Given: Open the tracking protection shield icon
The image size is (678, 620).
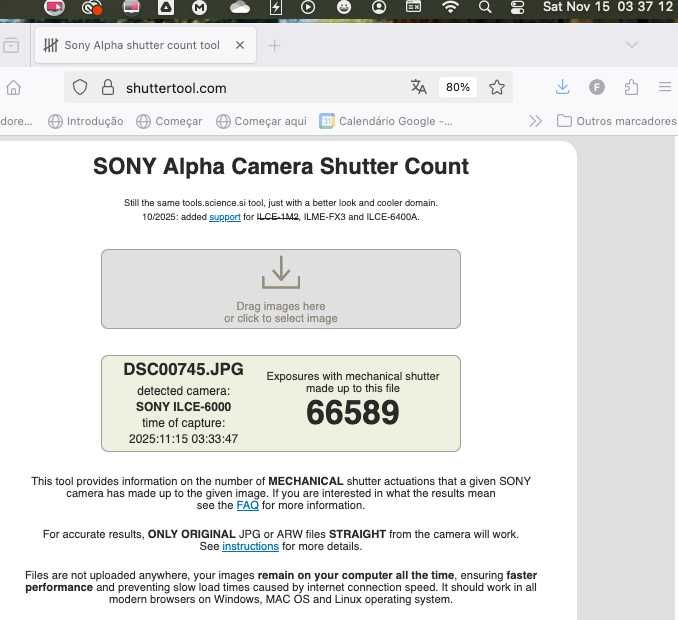Looking at the screenshot, I should [80, 87].
